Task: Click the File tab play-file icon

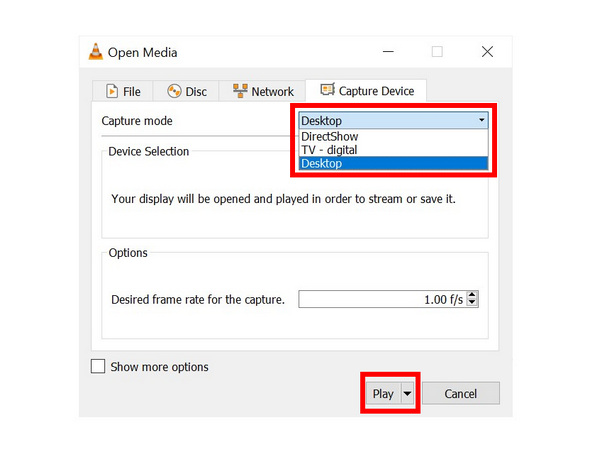Action: [x=112, y=91]
